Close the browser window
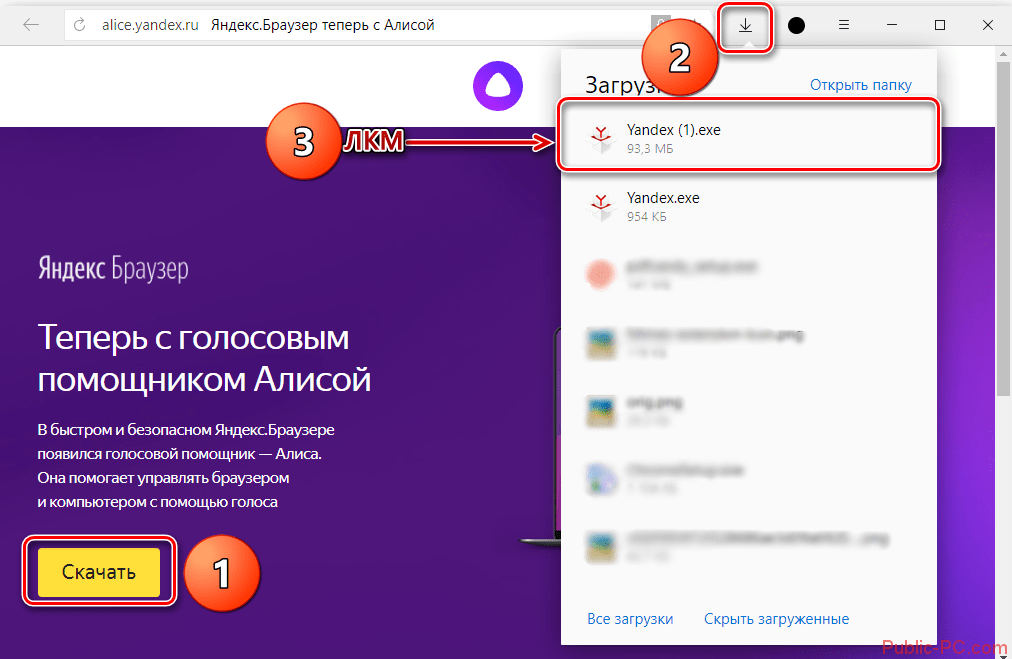 987,25
